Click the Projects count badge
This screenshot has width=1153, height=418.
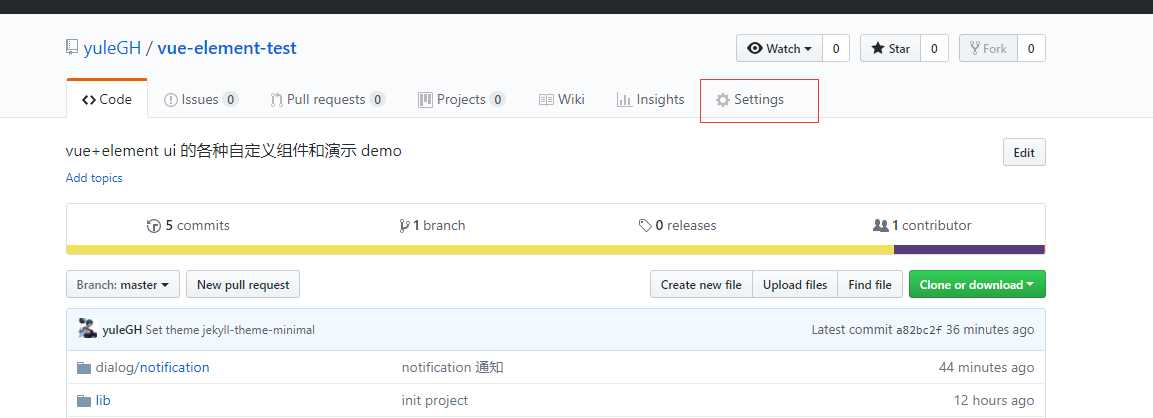tap(498, 99)
